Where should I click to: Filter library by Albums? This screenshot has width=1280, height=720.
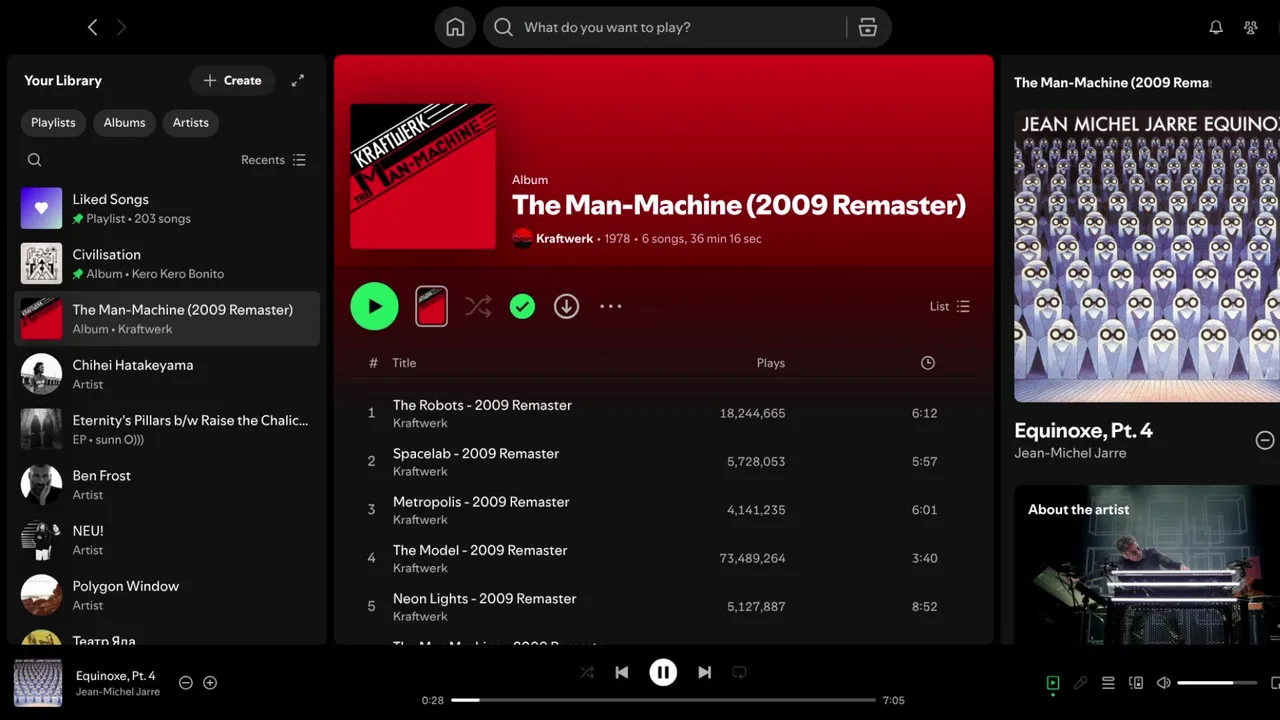click(124, 123)
